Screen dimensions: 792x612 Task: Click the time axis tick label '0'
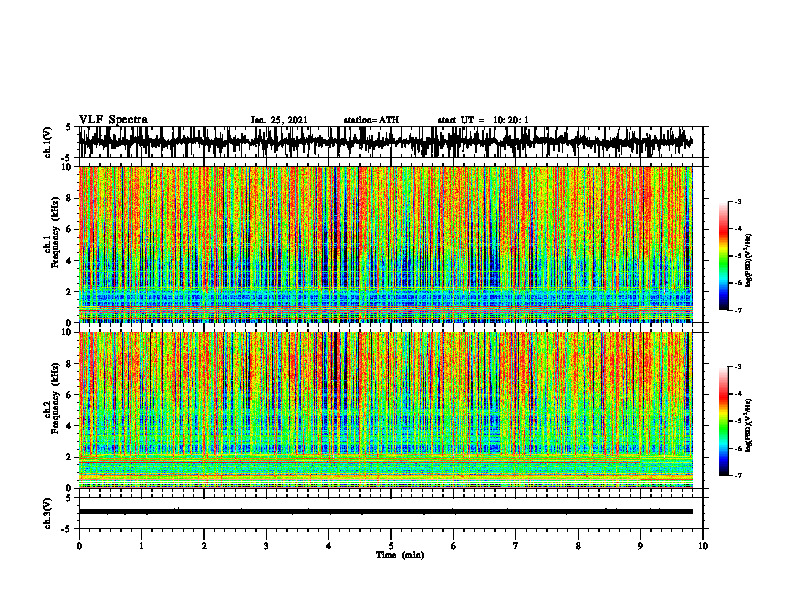(x=79, y=546)
